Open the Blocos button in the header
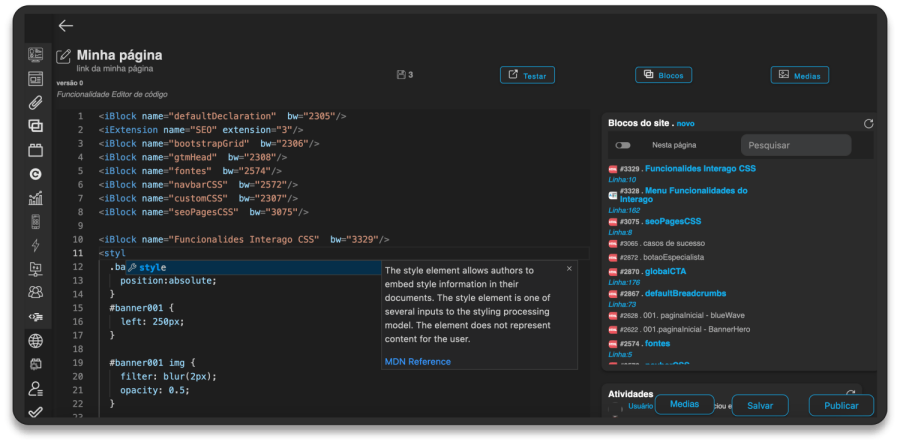900x445 pixels. pos(663,75)
